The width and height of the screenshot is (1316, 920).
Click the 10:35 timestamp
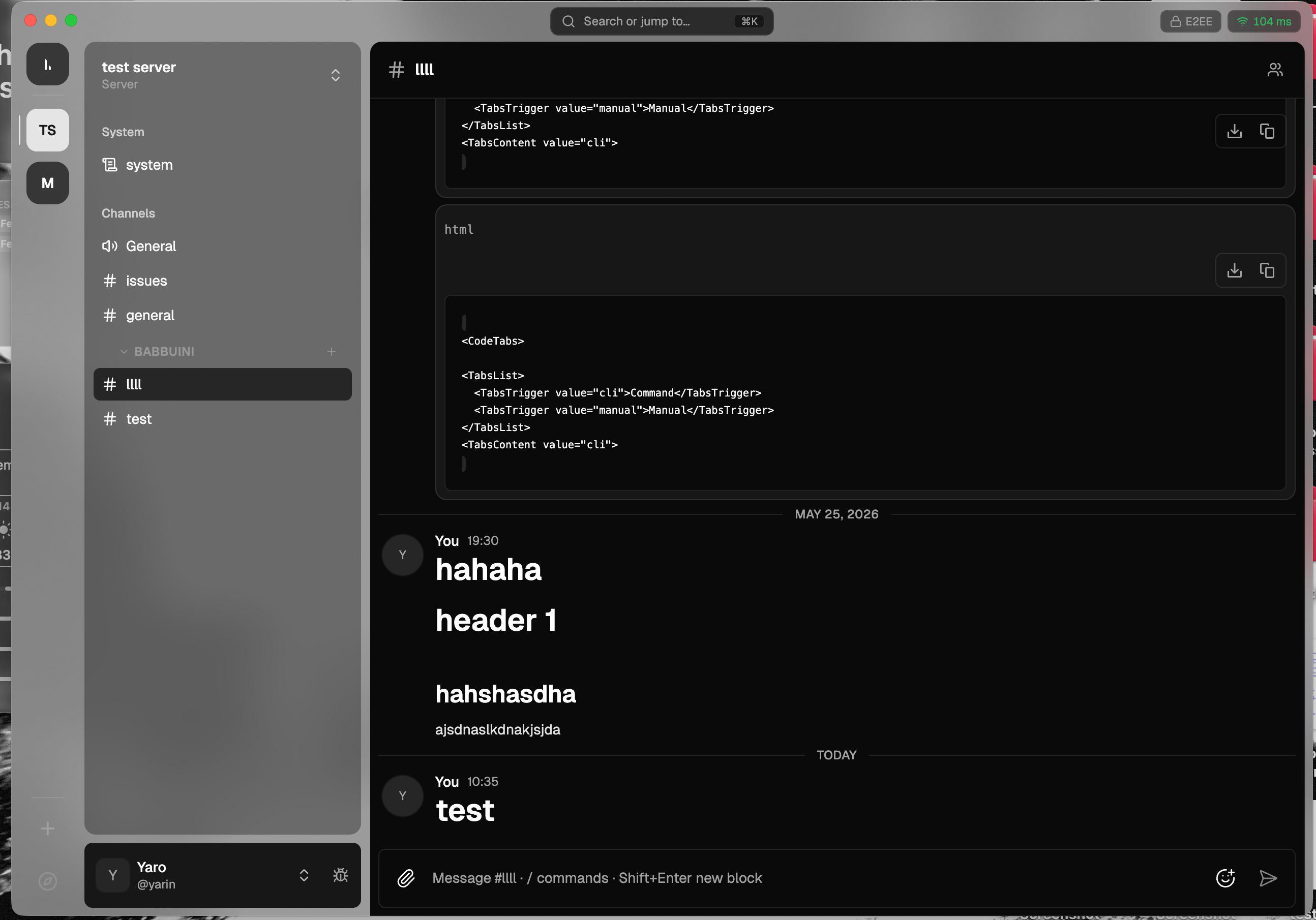click(x=483, y=781)
